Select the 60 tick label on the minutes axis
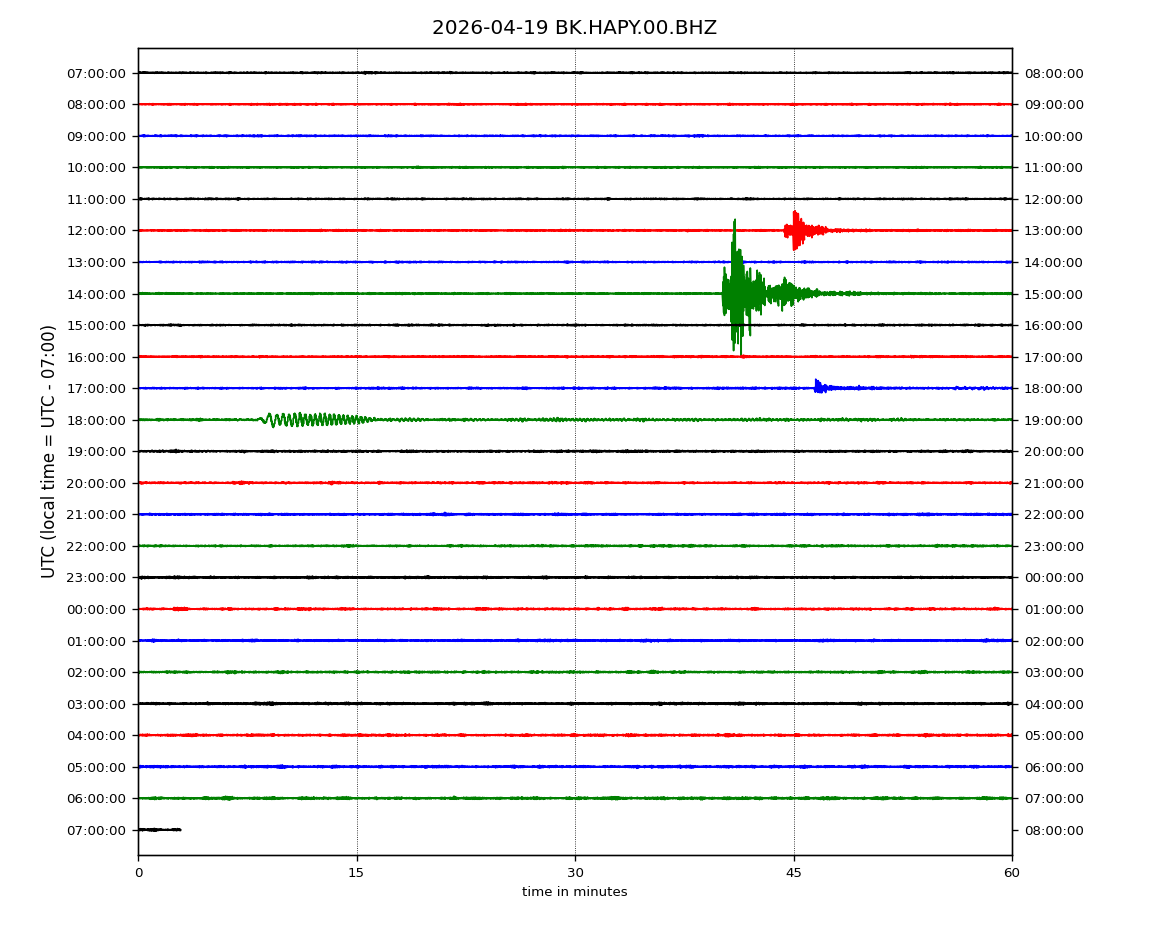 [1012, 873]
